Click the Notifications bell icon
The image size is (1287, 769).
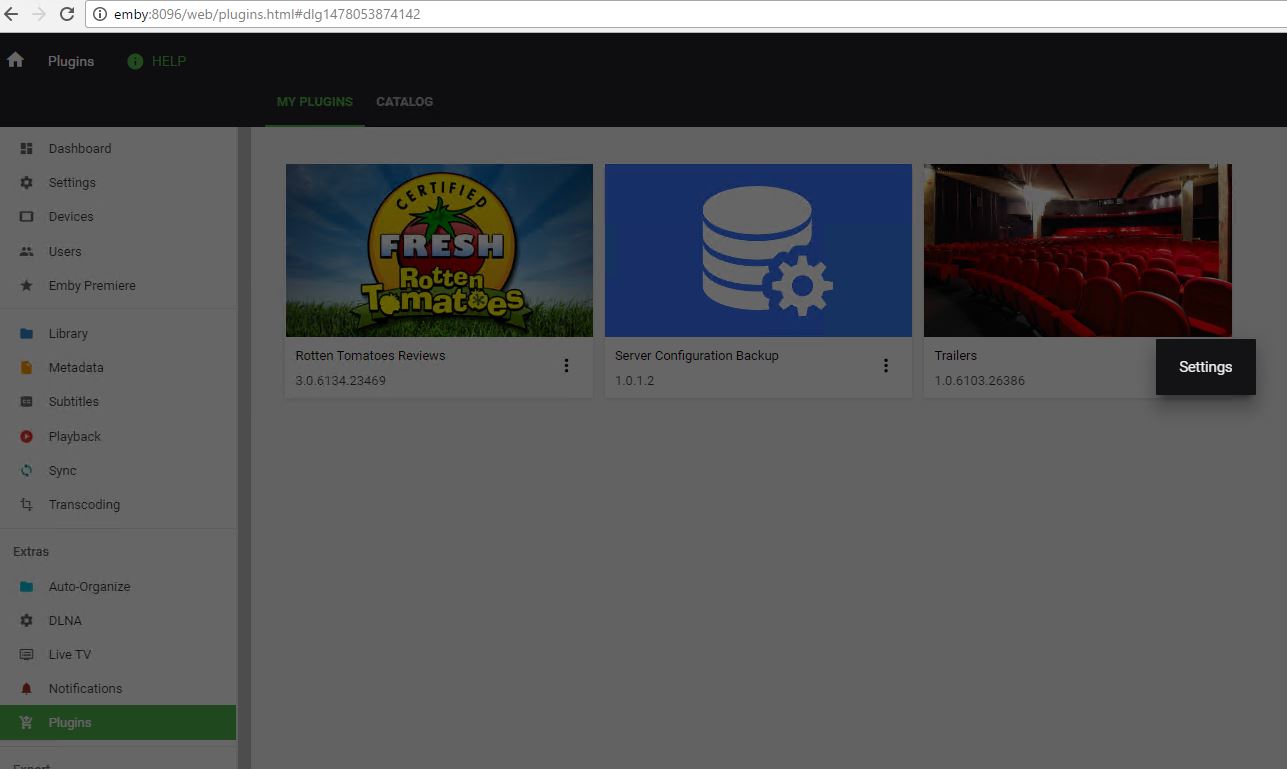[27, 689]
